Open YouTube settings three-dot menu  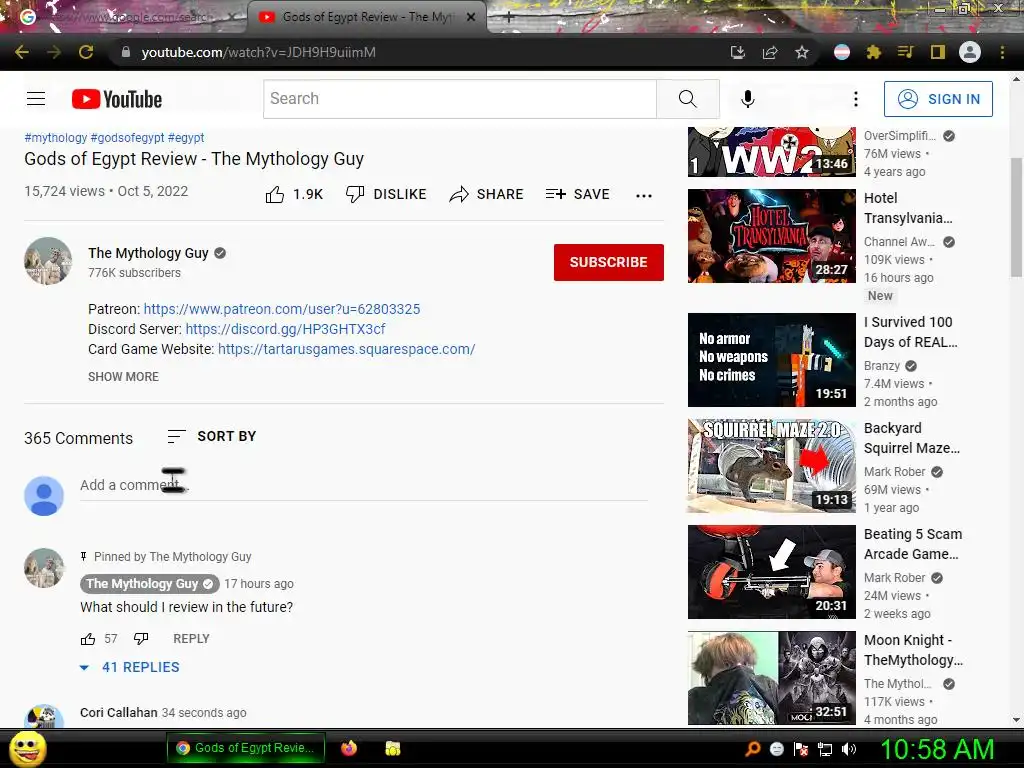(856, 99)
